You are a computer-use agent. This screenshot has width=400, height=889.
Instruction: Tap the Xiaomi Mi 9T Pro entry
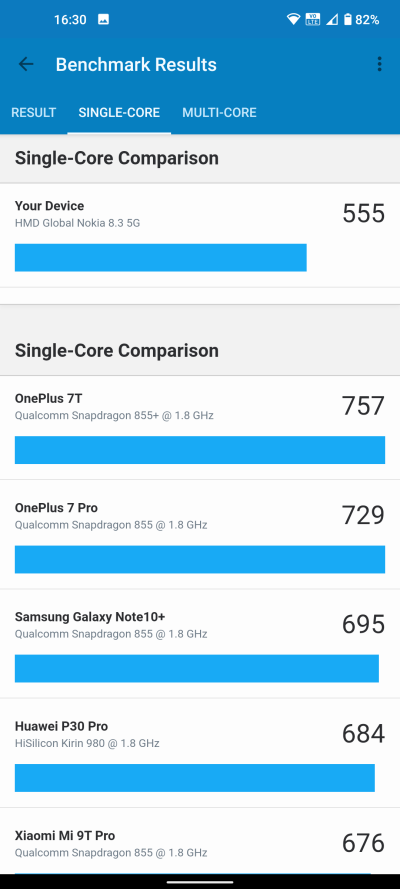click(200, 841)
